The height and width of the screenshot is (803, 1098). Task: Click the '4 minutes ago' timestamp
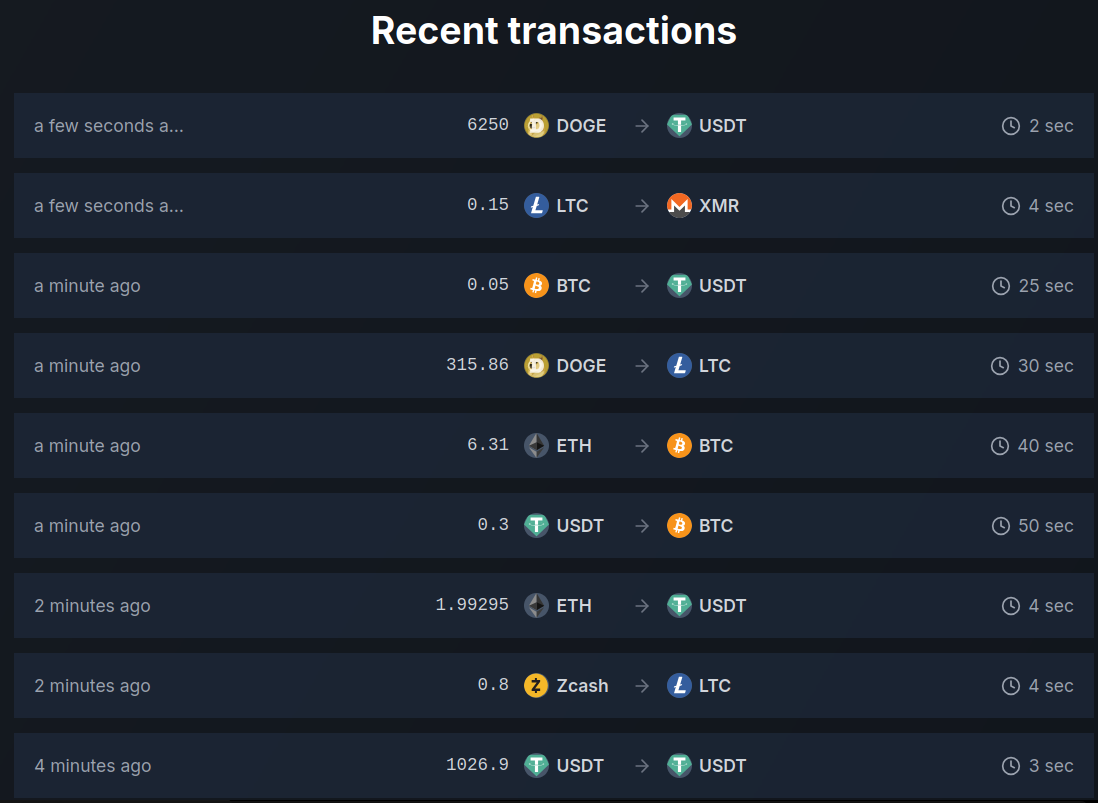93,766
